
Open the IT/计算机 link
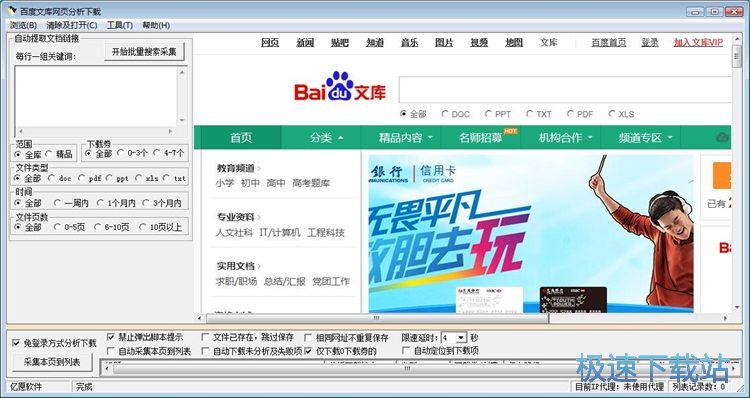[x=280, y=233]
